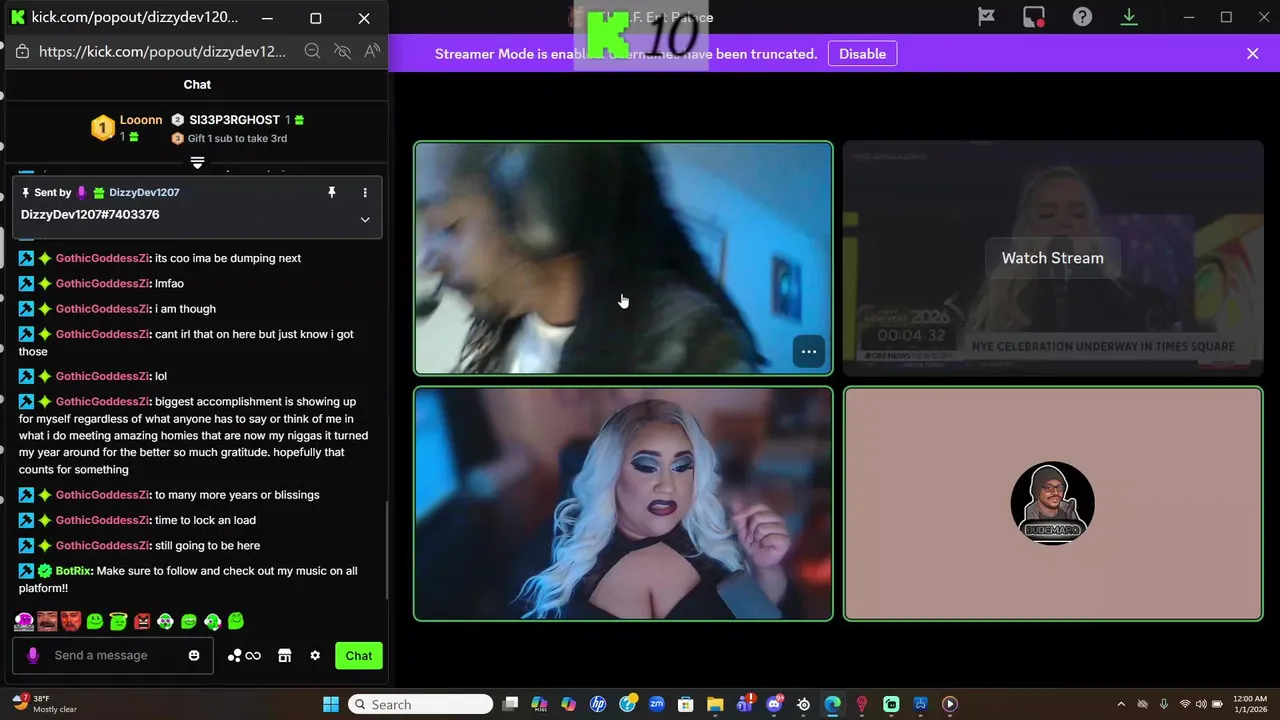Open the Windows Start menu
1280x720 pixels.
tap(331, 704)
